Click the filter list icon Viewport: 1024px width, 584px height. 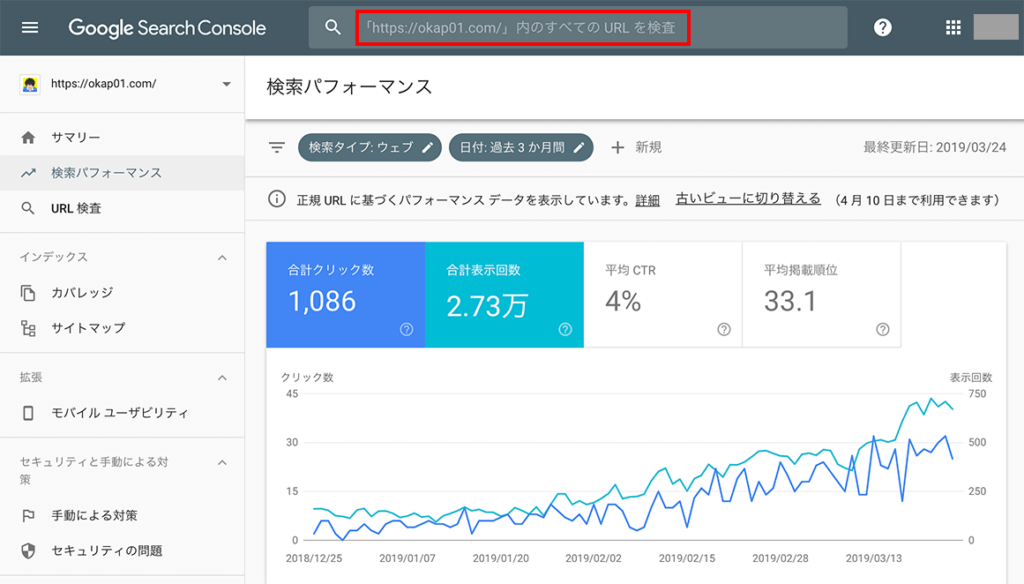coord(277,148)
